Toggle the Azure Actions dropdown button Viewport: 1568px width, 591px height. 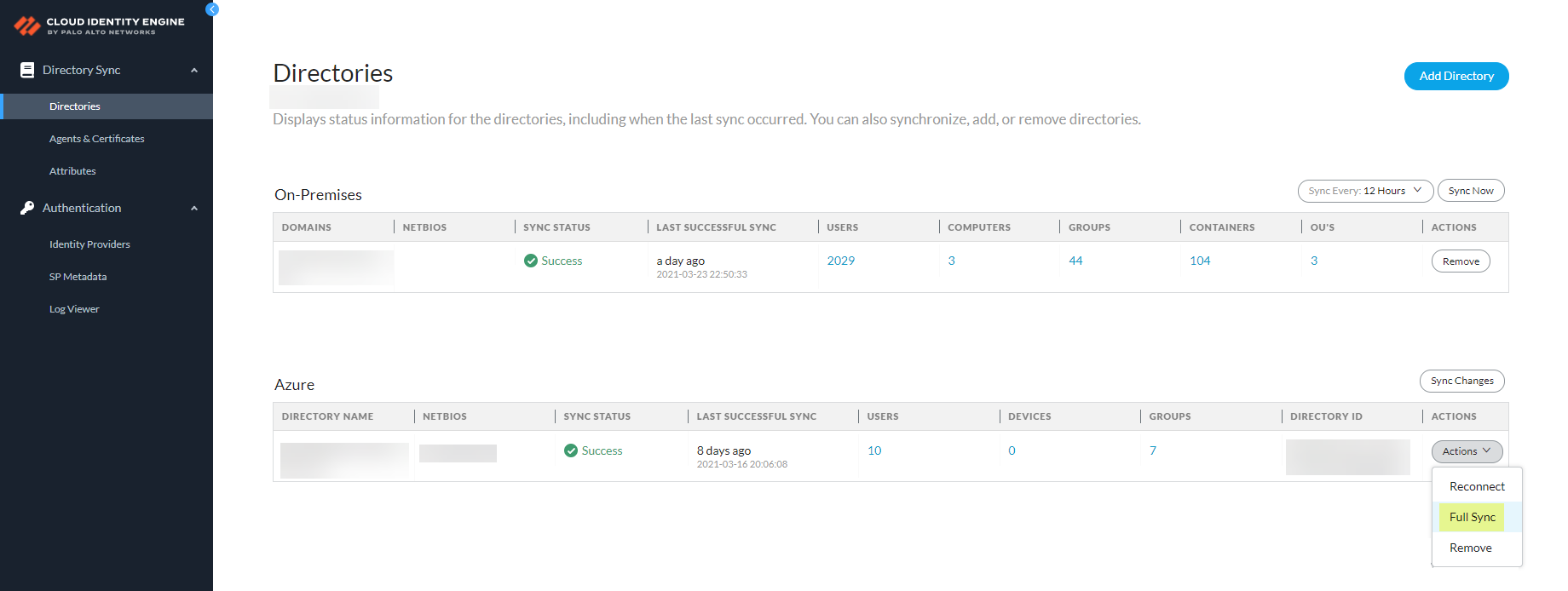pos(1467,451)
